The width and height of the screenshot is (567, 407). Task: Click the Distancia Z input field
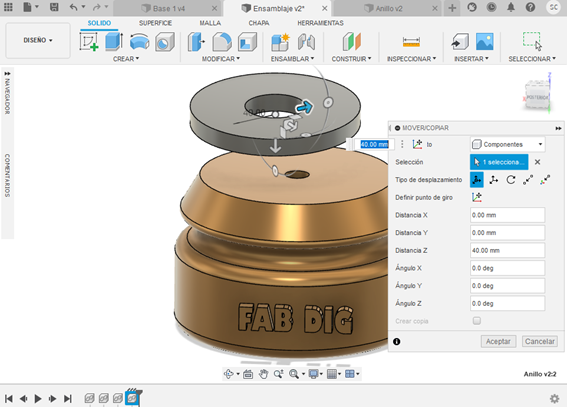pyautogui.click(x=508, y=250)
